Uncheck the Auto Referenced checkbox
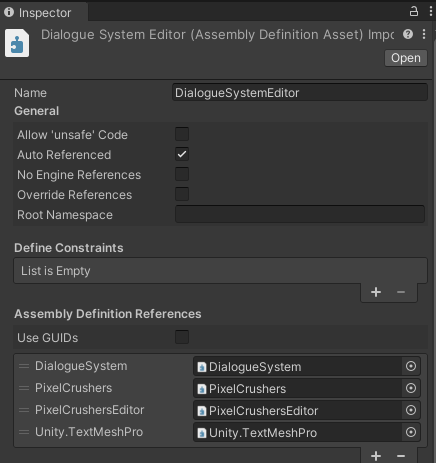Image resolution: width=436 pixels, height=463 pixels. click(182, 154)
